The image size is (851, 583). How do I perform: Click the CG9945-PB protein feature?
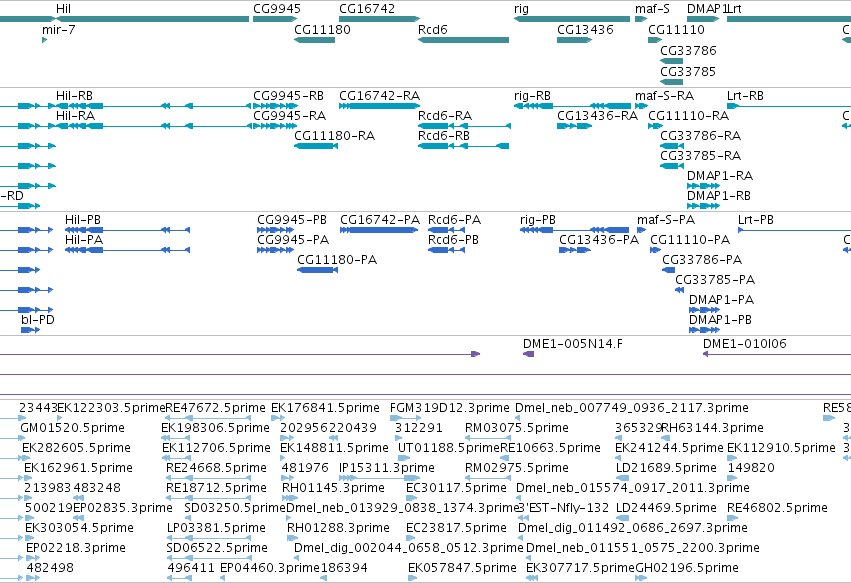(275, 230)
